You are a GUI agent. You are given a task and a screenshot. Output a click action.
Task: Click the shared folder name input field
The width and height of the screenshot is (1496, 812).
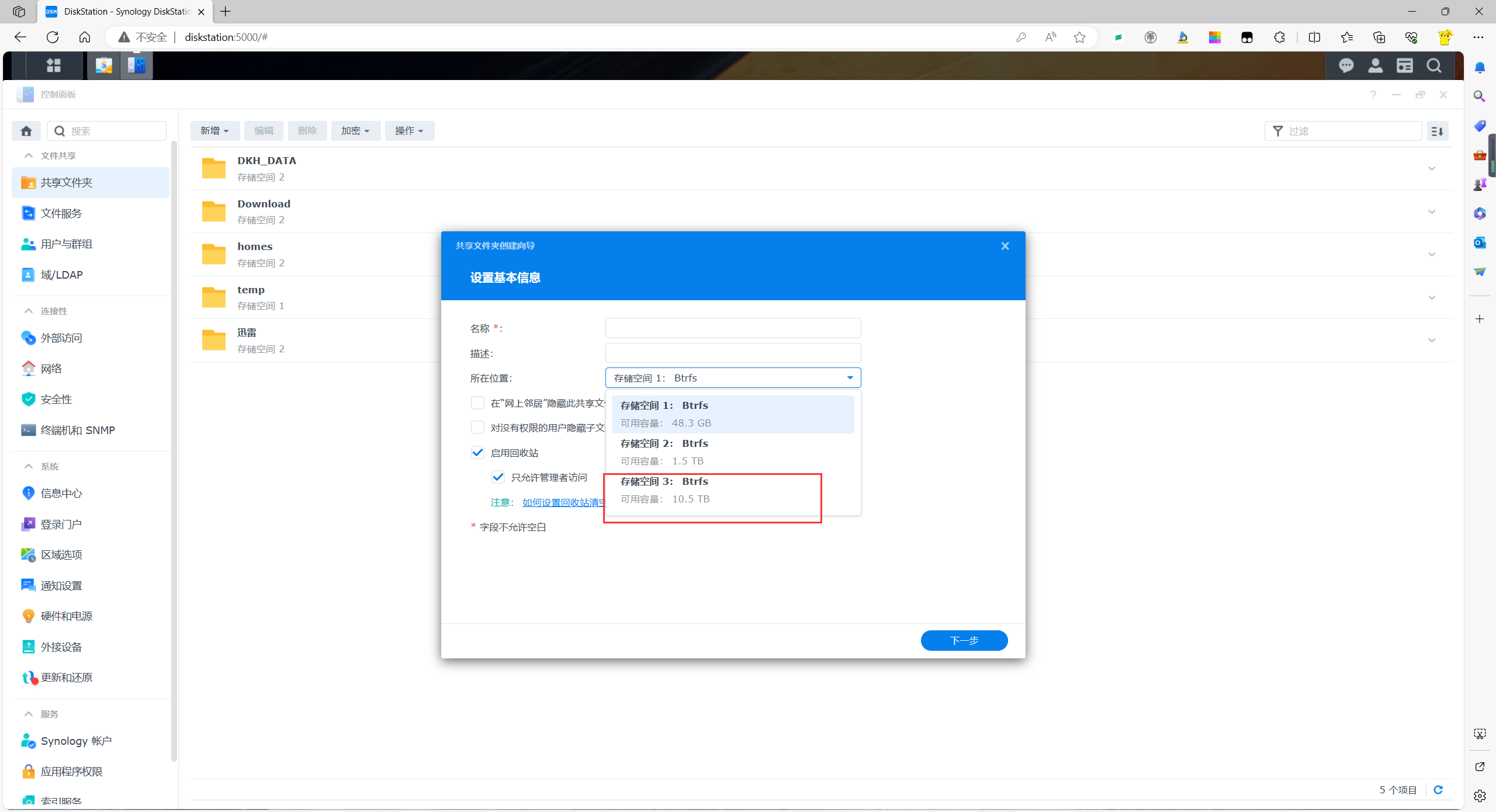[x=733, y=328]
